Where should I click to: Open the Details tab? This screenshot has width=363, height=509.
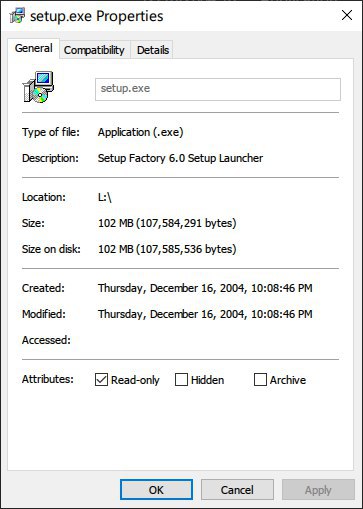[x=153, y=50]
